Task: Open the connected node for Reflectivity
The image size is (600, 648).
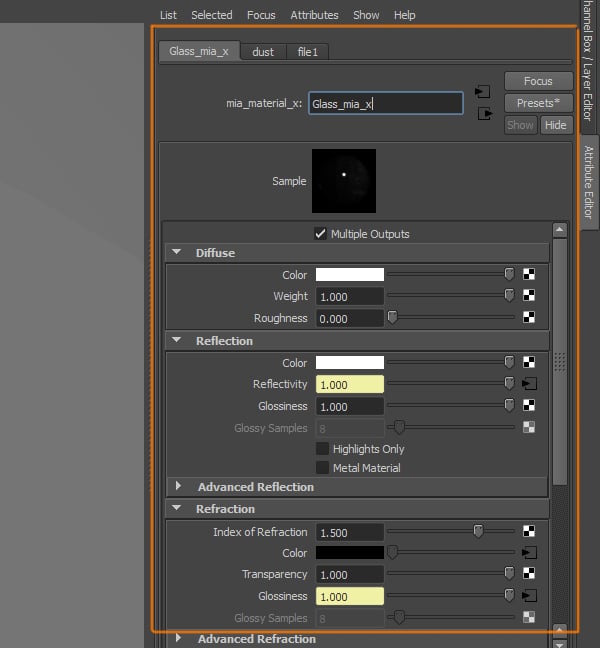Action: pos(529,384)
